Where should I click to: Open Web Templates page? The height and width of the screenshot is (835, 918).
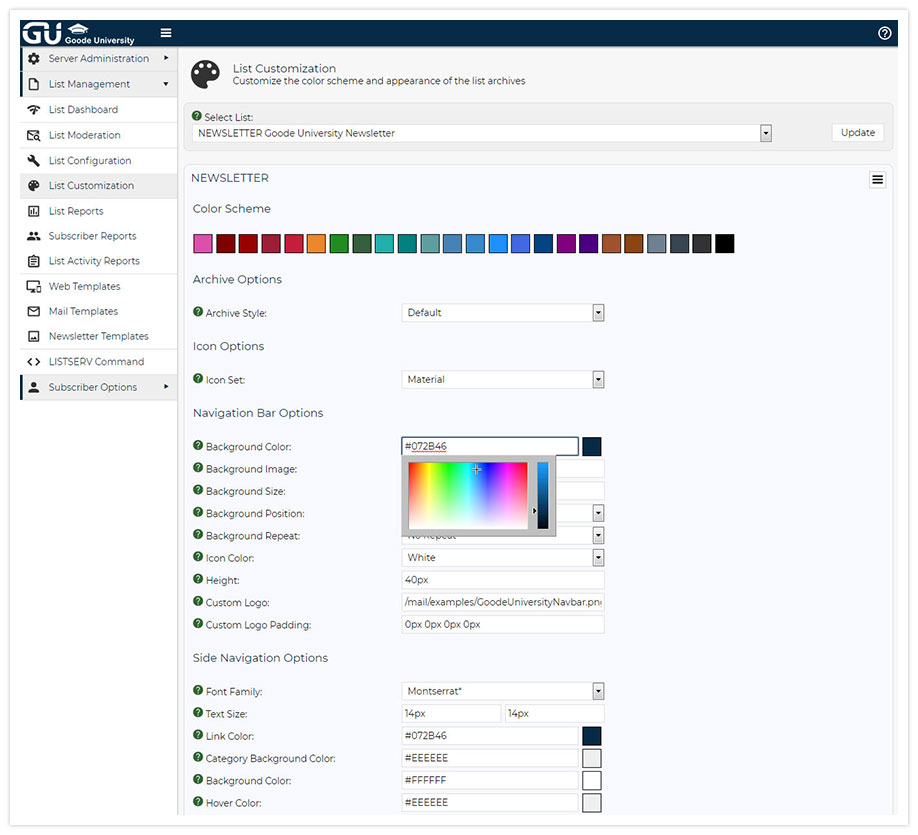click(84, 286)
